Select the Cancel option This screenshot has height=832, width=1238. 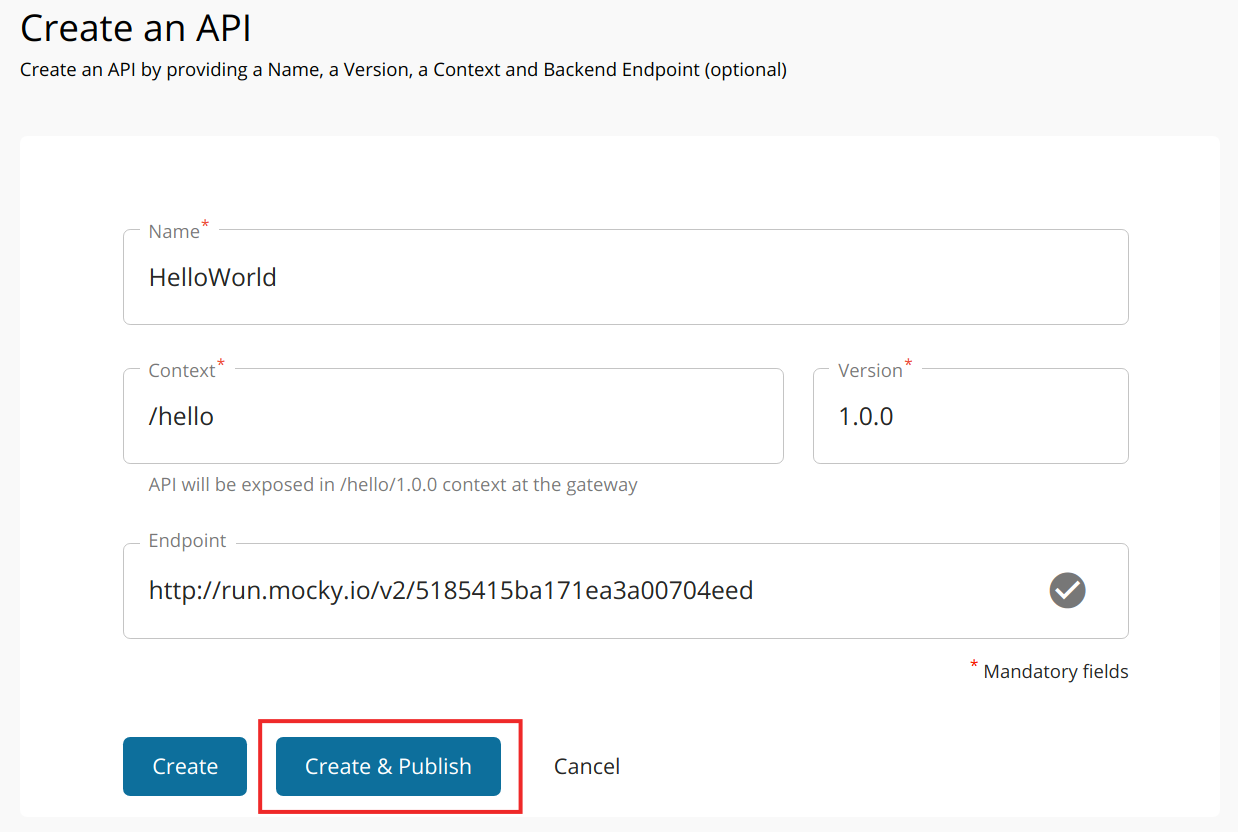pos(586,766)
